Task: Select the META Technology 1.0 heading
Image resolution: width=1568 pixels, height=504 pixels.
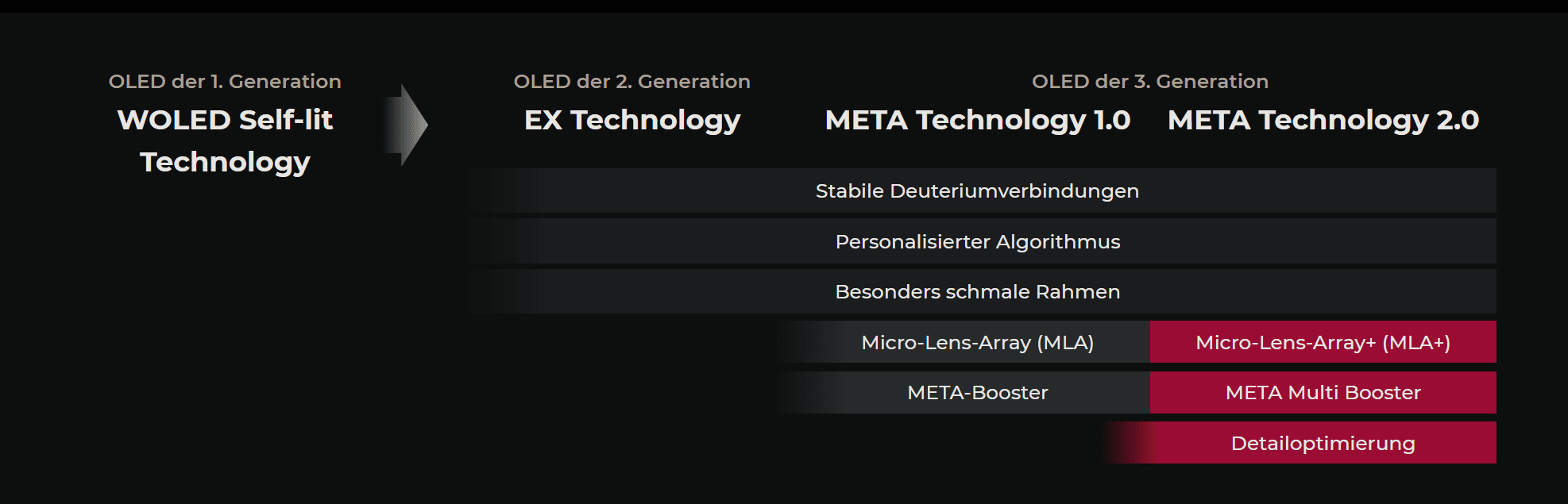Action: [978, 120]
